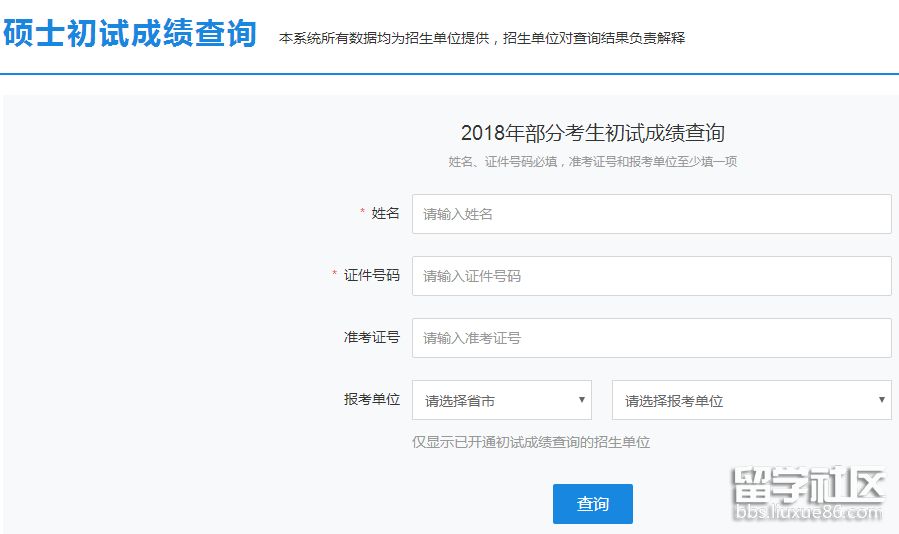The image size is (899, 534).
Task: Click the 硕士初试成绩查询 page title
Action: pyautogui.click(x=130, y=33)
